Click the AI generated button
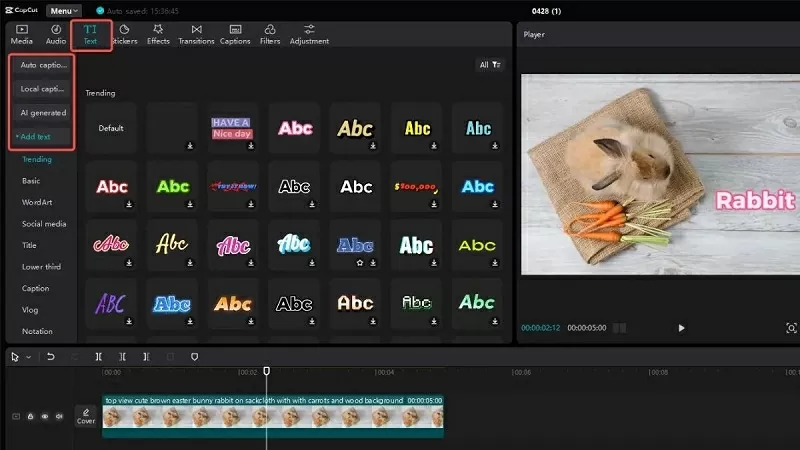The image size is (800, 450). (43, 113)
